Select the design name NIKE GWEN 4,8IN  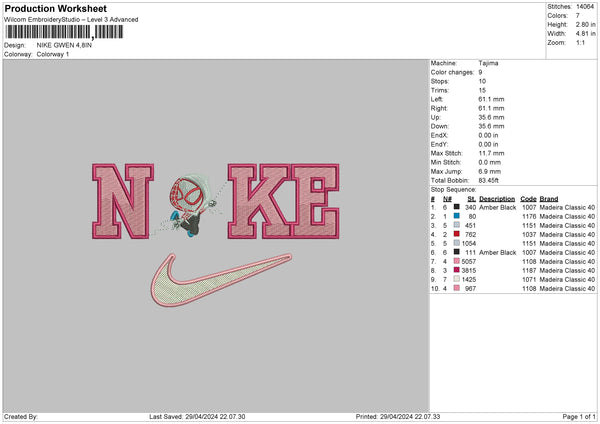pyautogui.click(x=64, y=45)
